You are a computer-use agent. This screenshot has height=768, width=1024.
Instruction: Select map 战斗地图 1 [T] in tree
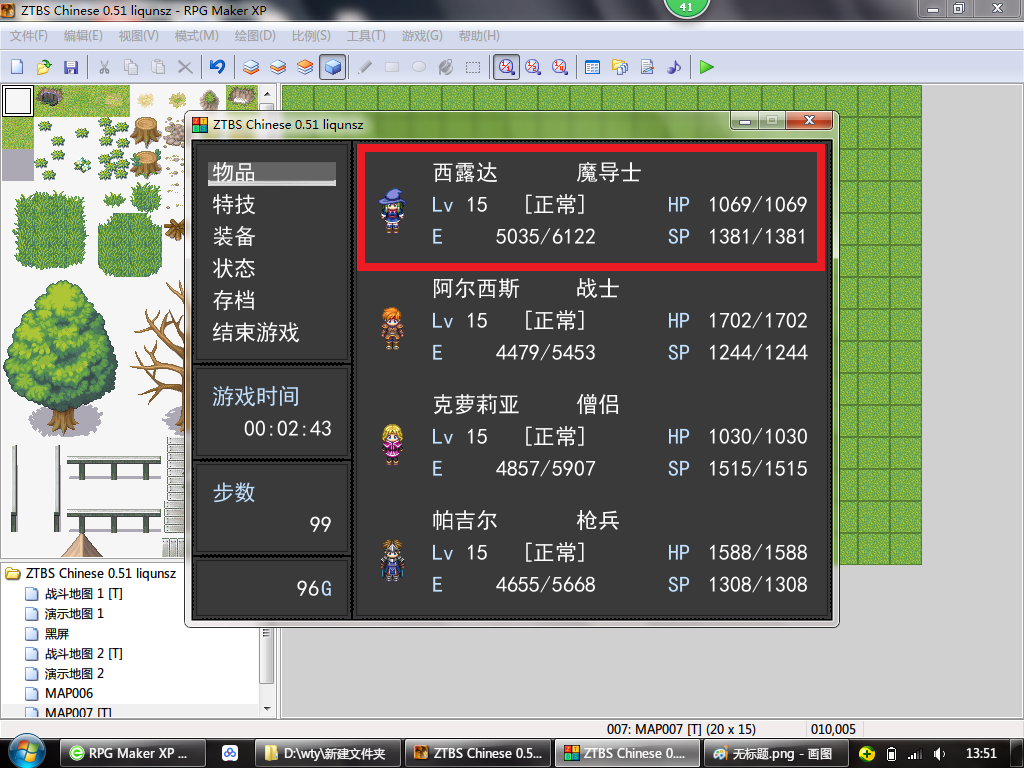tap(84, 594)
